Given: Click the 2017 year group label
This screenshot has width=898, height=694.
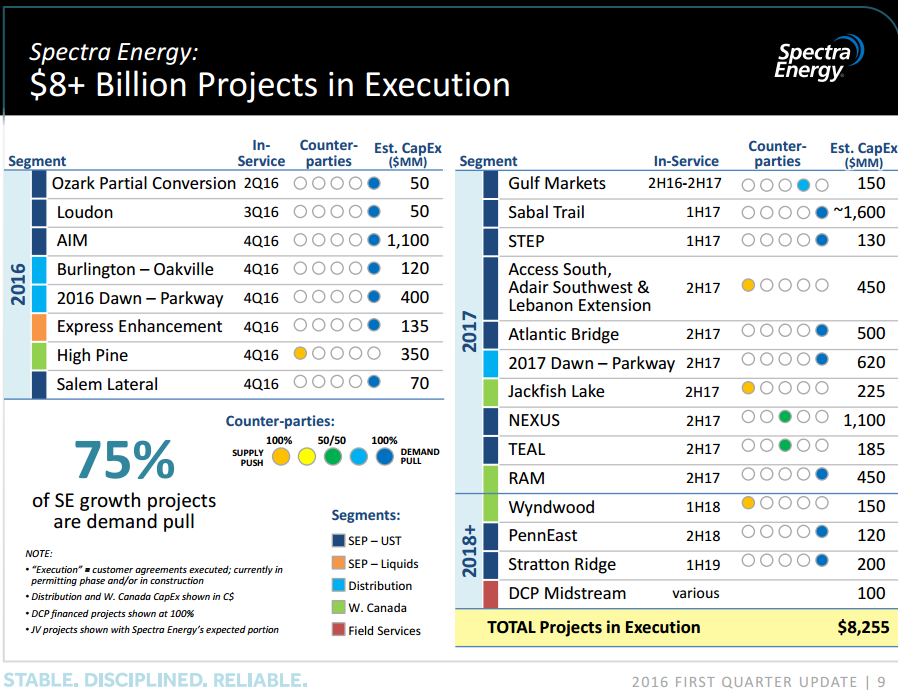Looking at the screenshot, I should pyautogui.click(x=469, y=333).
